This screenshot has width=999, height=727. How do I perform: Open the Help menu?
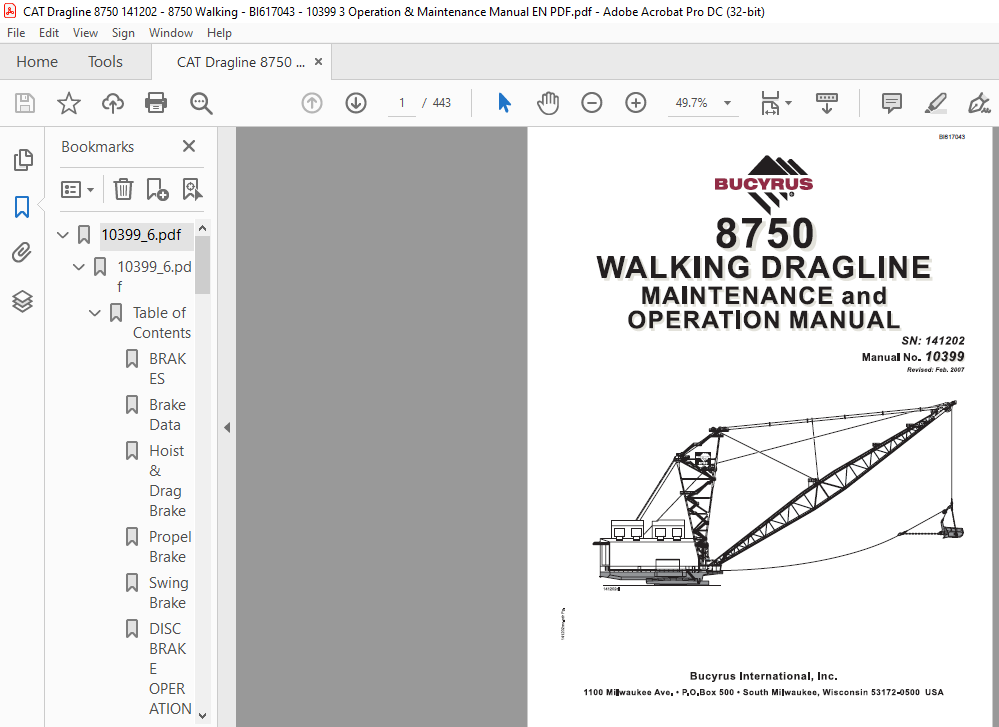(x=219, y=32)
